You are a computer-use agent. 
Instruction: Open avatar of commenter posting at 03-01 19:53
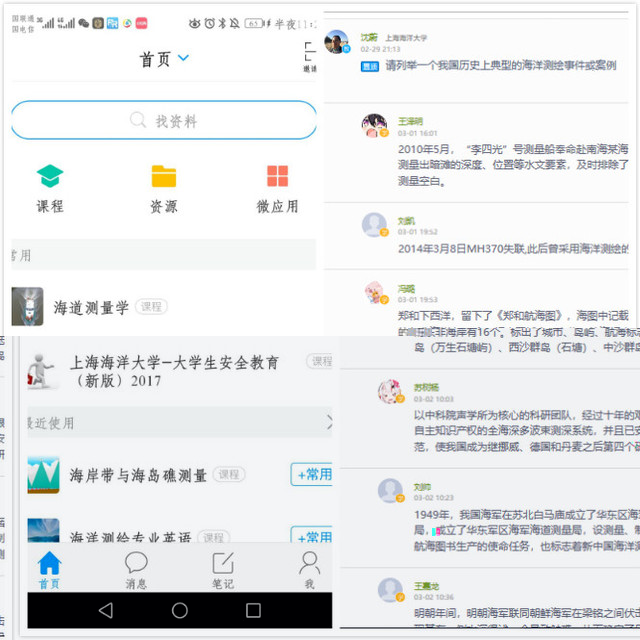point(376,292)
